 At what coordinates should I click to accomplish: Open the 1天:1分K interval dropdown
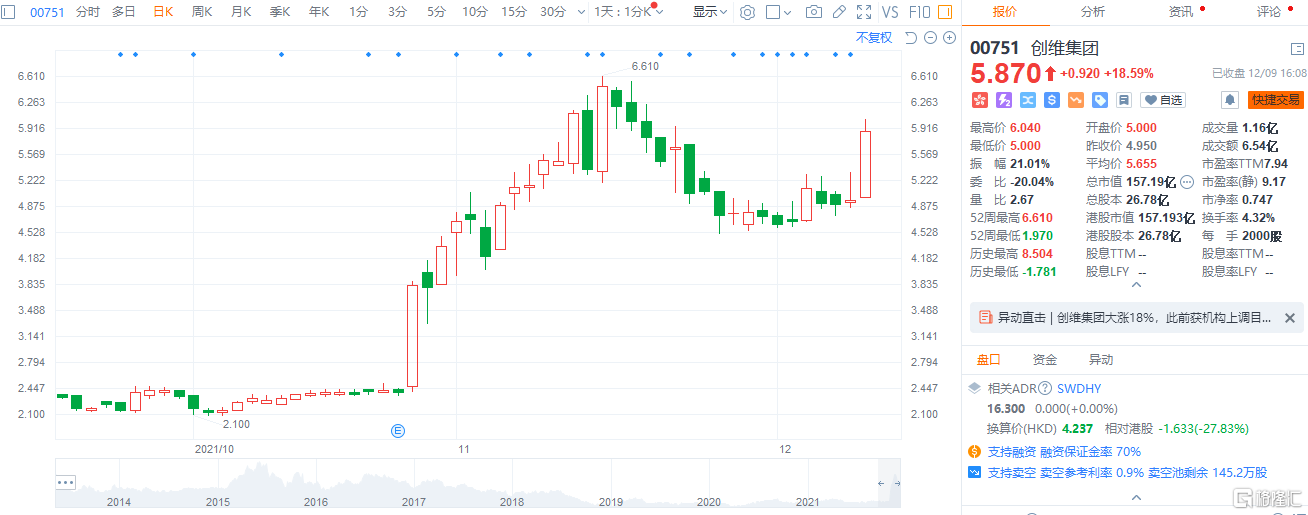627,12
